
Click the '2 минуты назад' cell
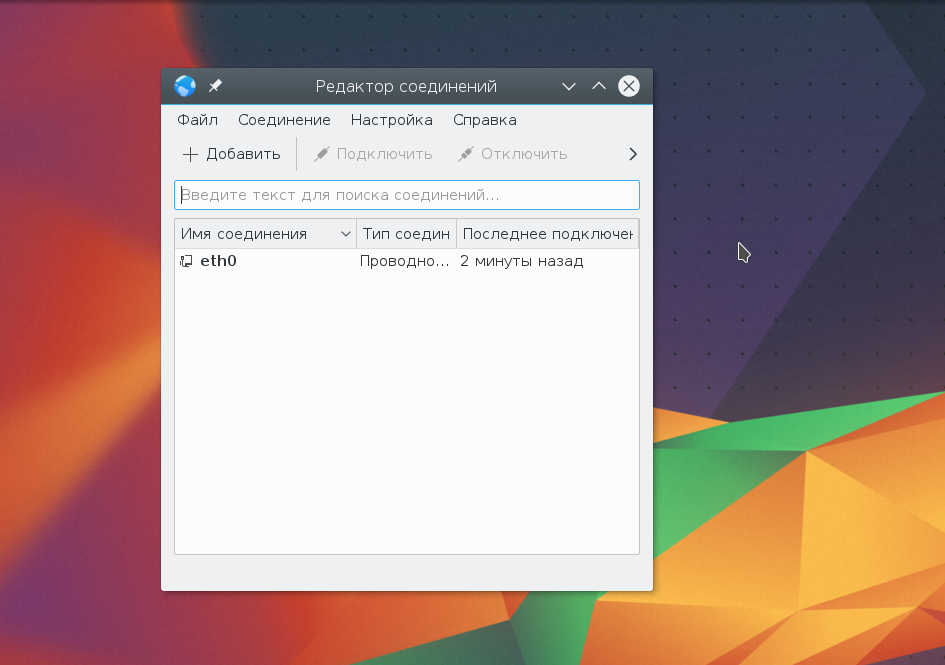(x=521, y=262)
